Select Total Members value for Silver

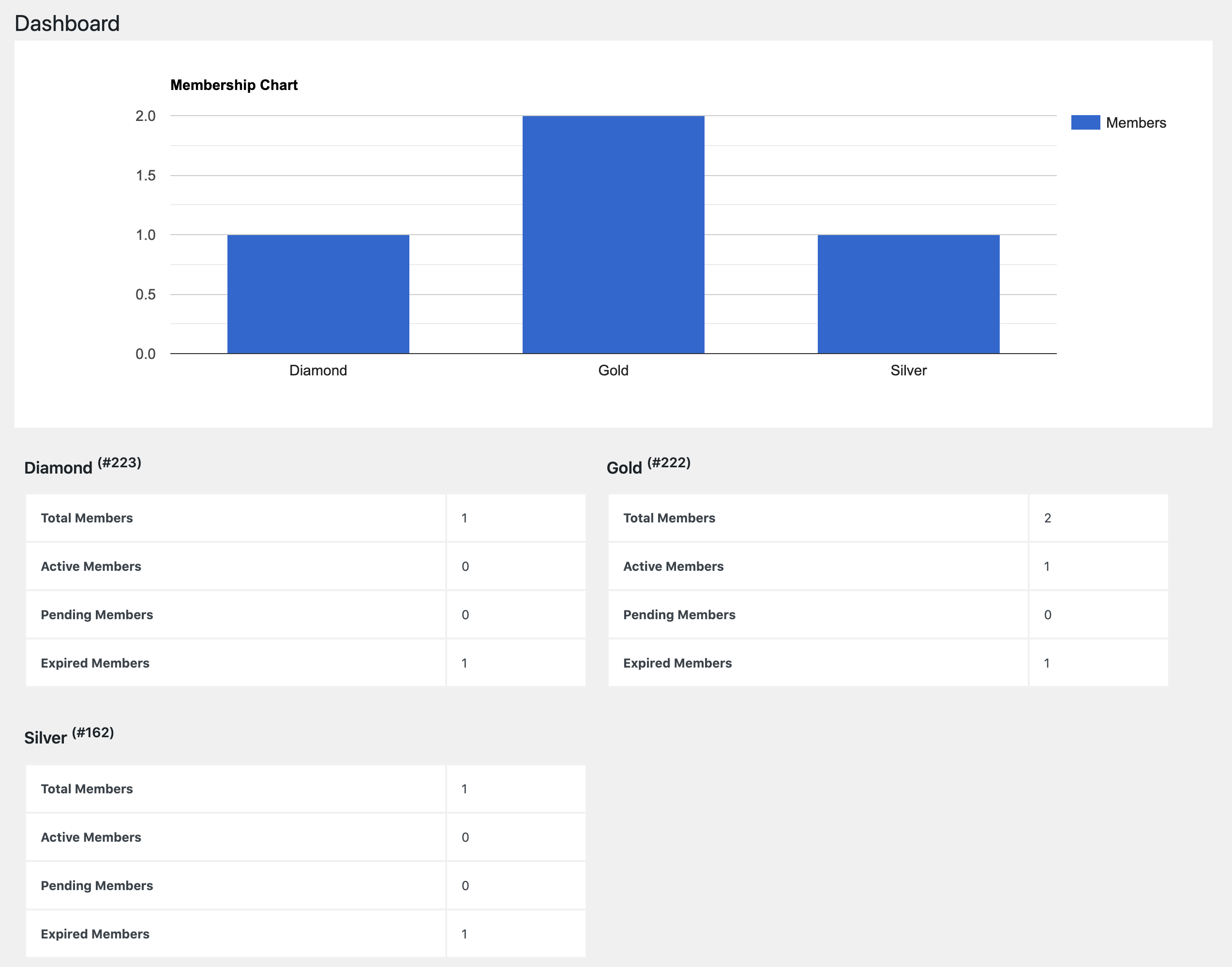pos(464,788)
